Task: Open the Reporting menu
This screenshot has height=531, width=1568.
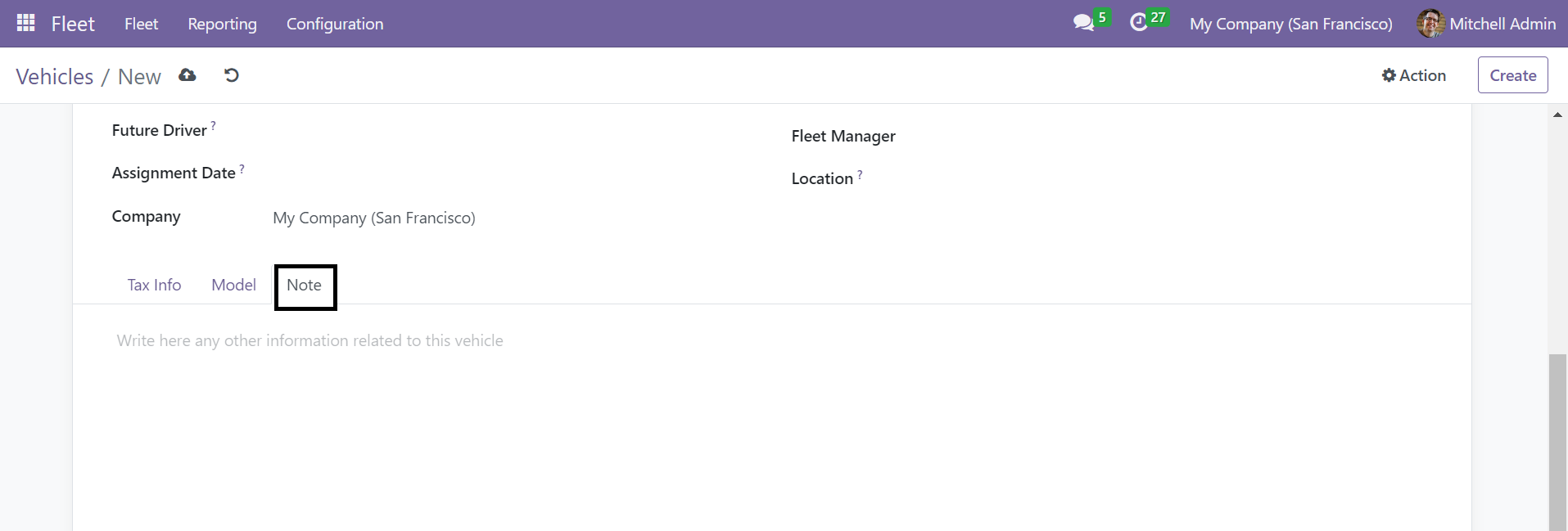Action: 222,24
